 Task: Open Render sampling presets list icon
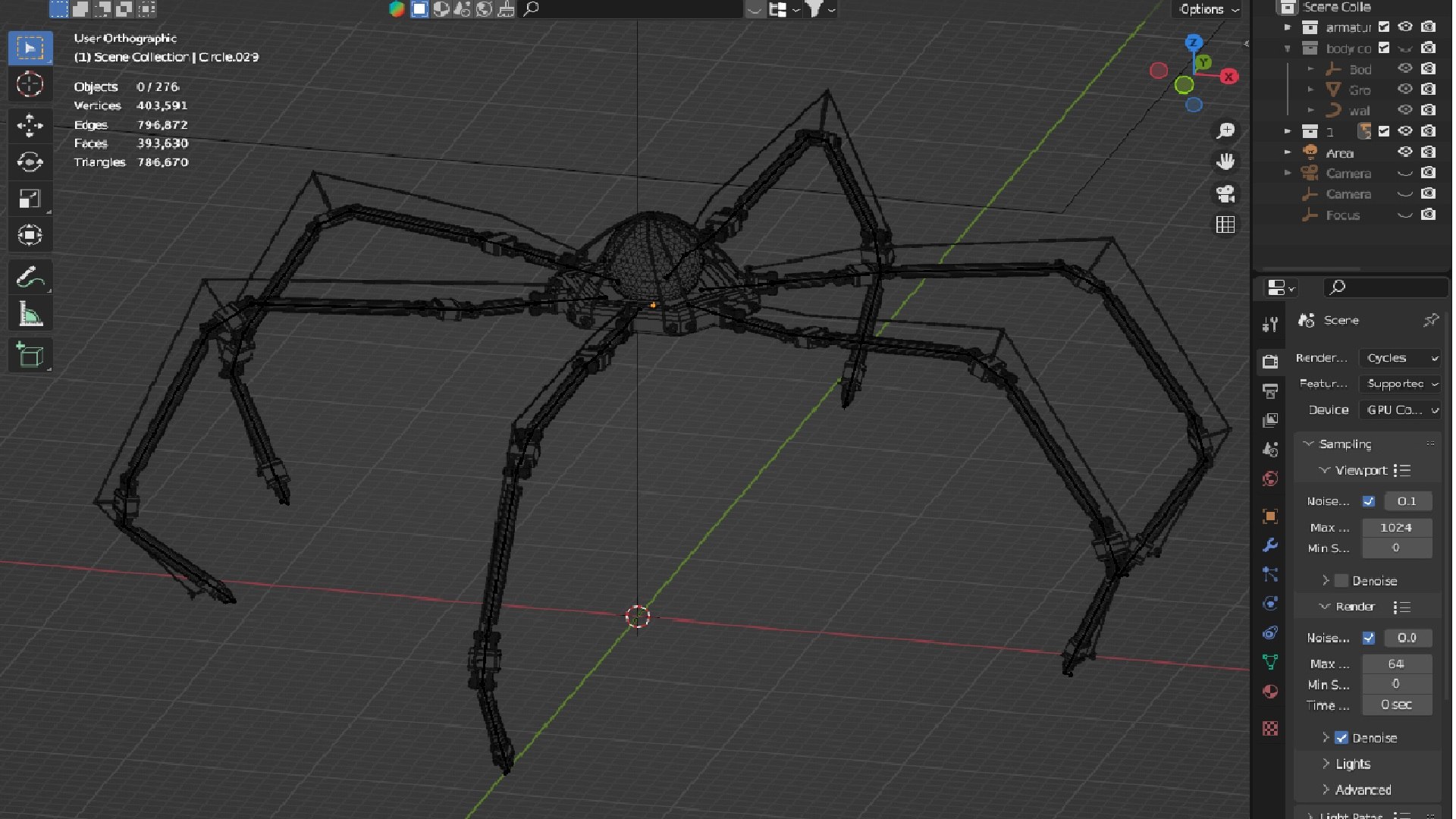pos(1402,607)
